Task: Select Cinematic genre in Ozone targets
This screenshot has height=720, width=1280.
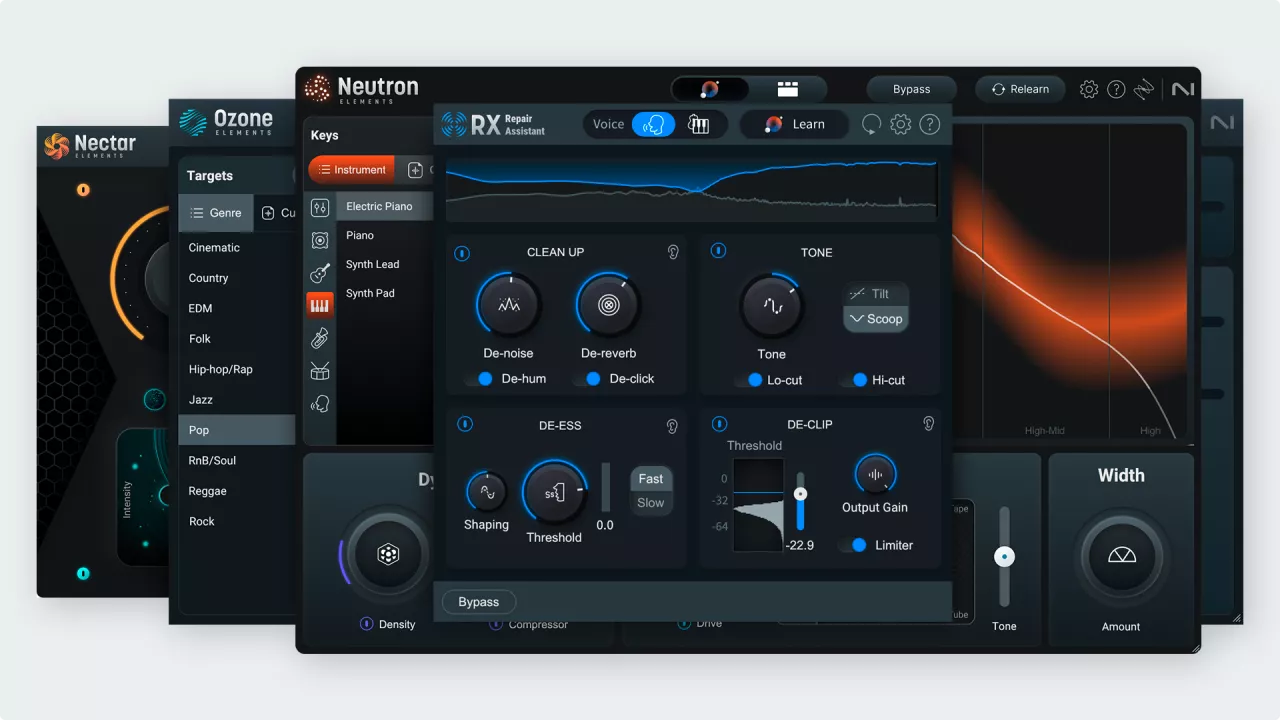Action: (x=237, y=247)
